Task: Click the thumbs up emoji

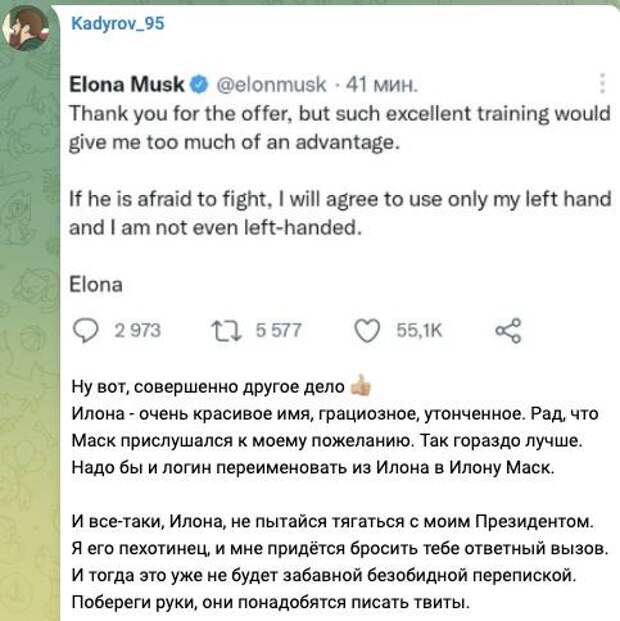Action: (x=361, y=385)
